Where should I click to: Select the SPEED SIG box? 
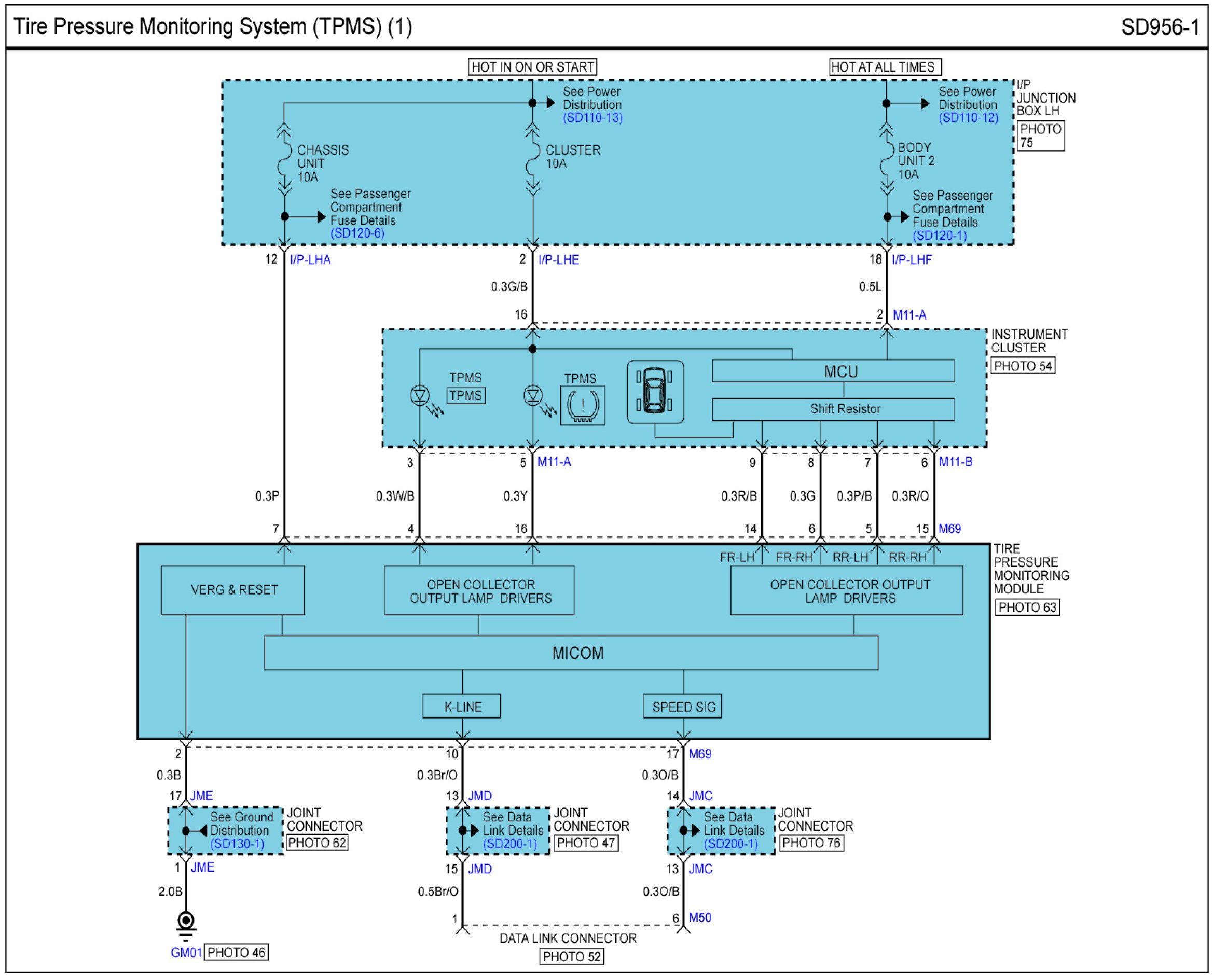682,706
